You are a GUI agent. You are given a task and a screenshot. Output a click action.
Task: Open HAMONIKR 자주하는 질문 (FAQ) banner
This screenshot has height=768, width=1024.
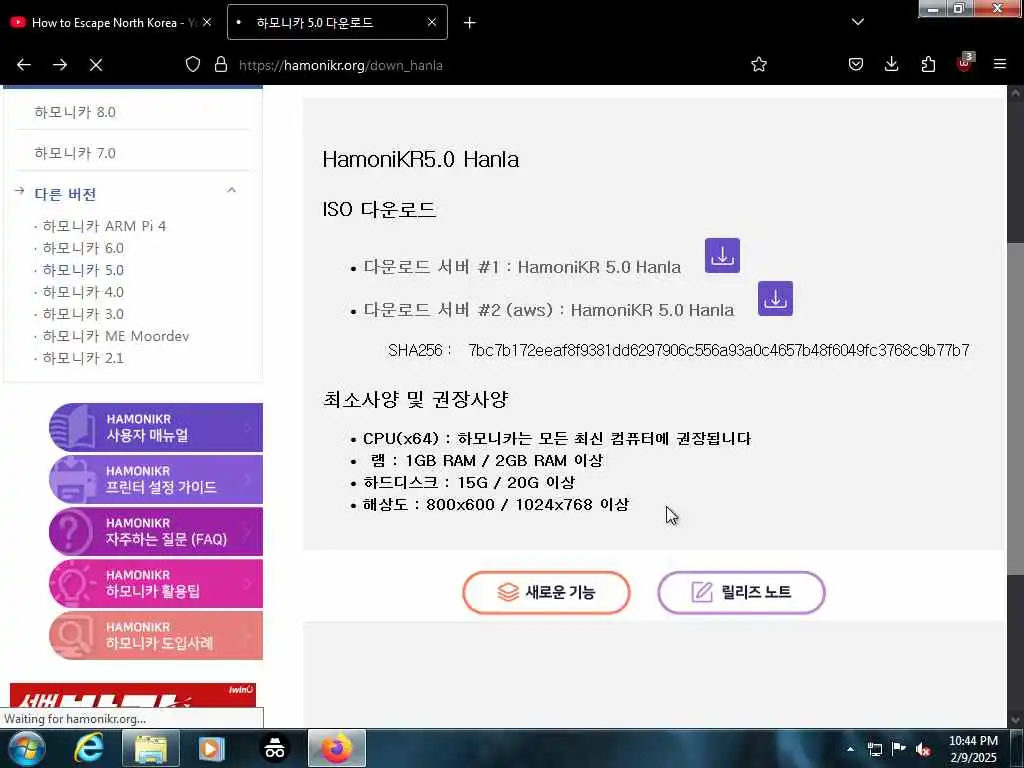156,532
